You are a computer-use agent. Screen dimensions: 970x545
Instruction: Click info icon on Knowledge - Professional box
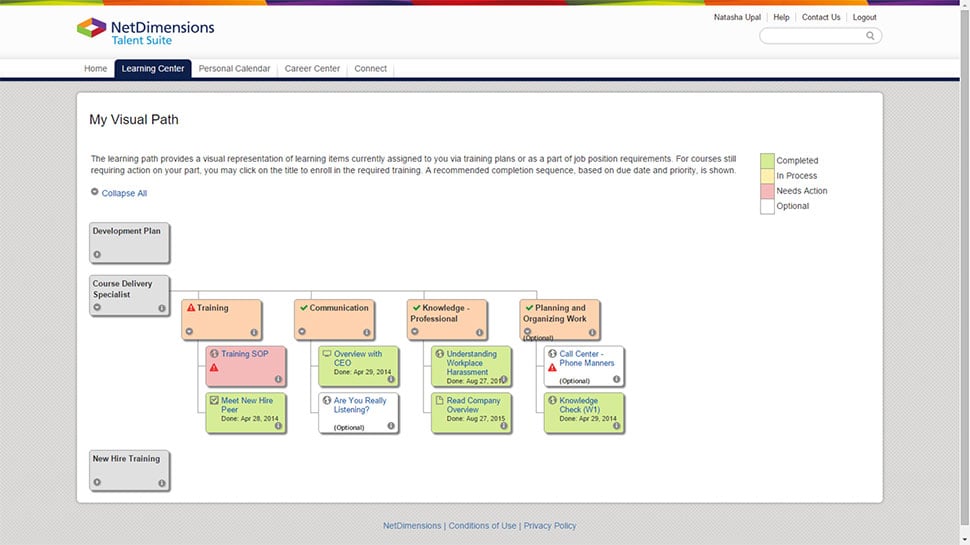479,332
